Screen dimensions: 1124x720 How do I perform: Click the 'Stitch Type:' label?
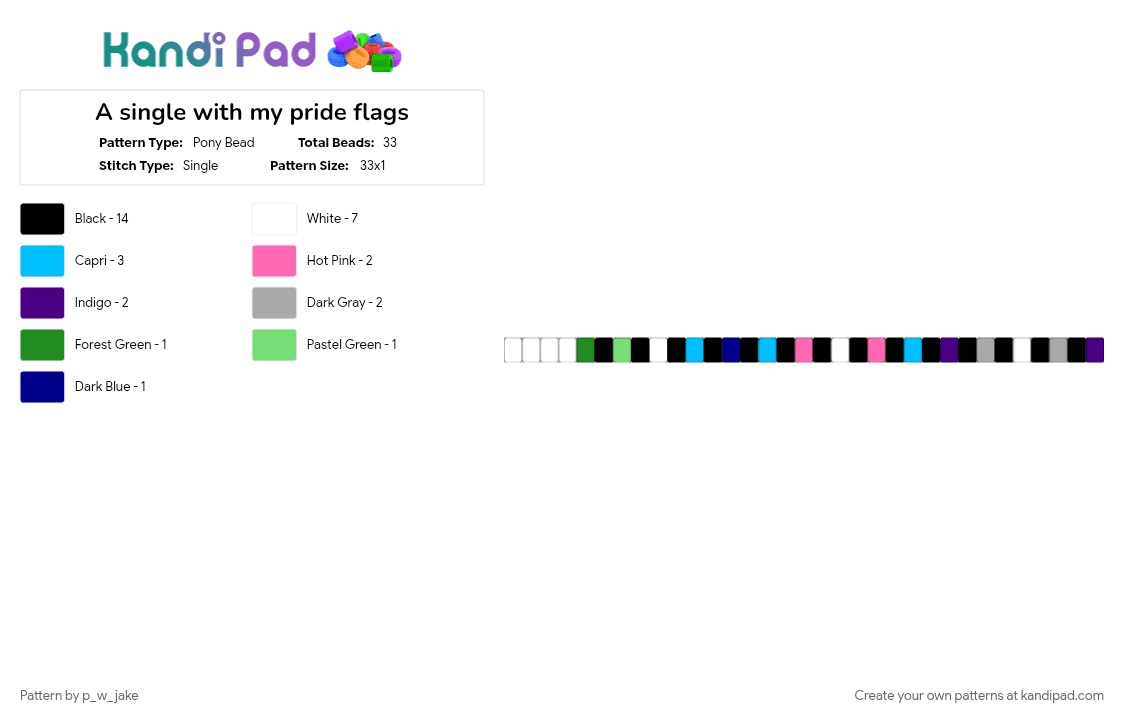(x=136, y=166)
